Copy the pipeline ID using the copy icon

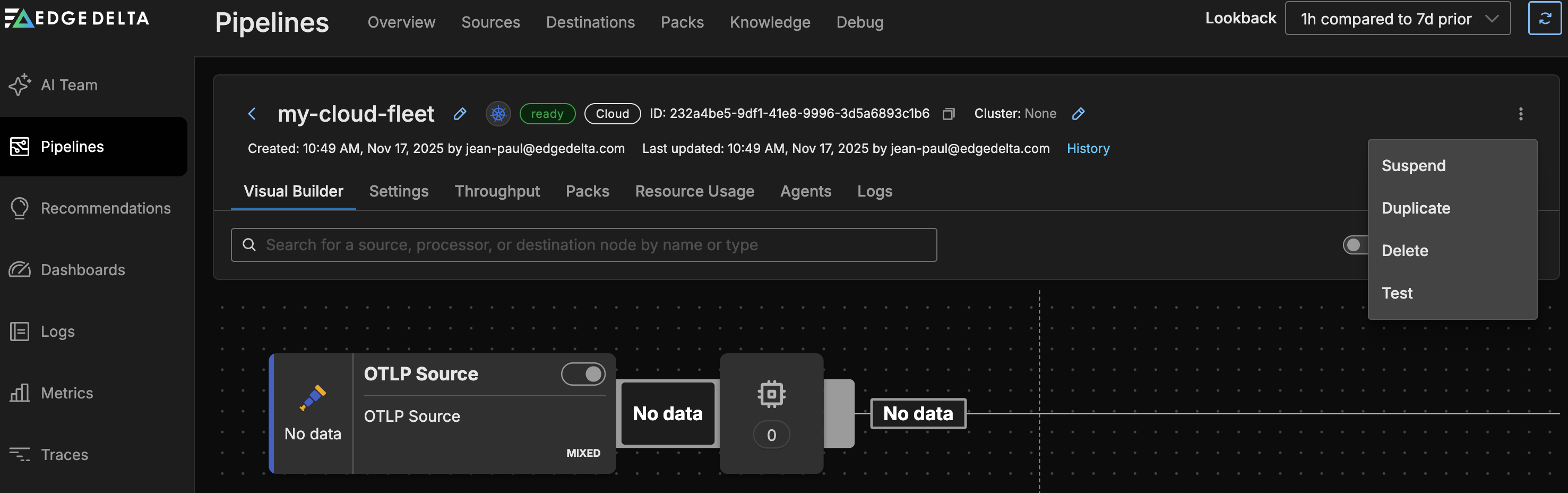tap(947, 114)
